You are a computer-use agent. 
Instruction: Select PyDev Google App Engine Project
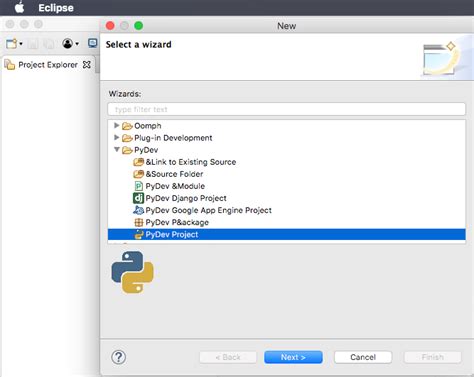click(208, 210)
